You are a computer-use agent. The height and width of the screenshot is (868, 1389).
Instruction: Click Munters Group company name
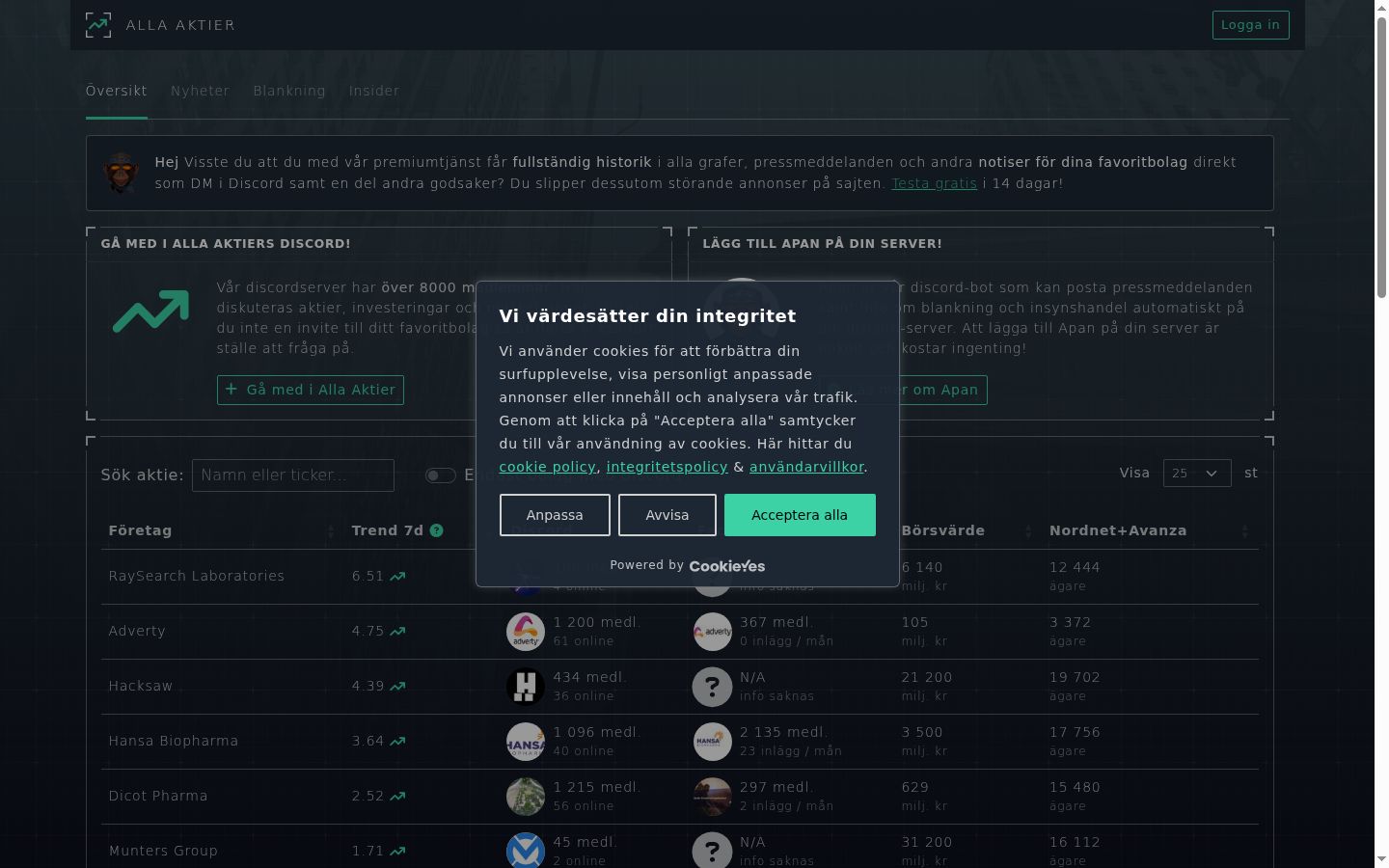(x=163, y=852)
